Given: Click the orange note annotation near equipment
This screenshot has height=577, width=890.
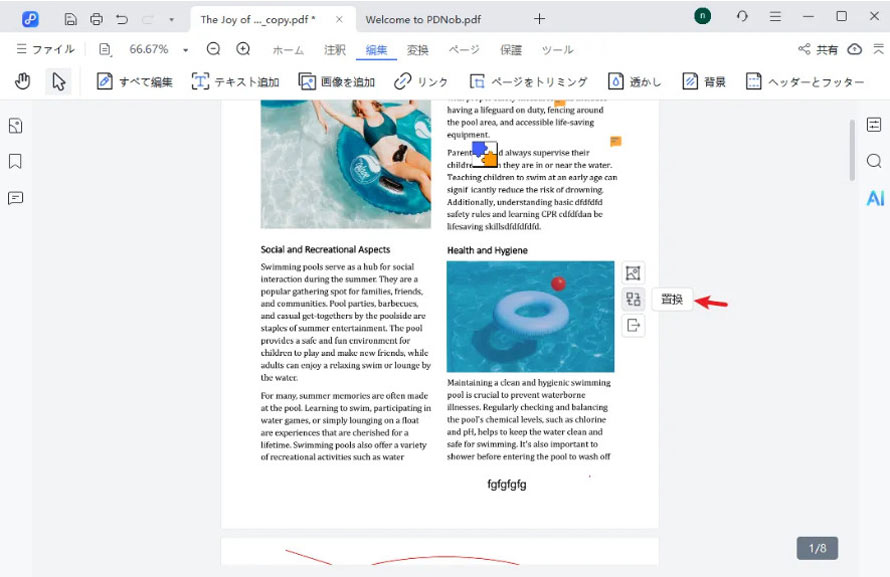Looking at the screenshot, I should tap(615, 141).
